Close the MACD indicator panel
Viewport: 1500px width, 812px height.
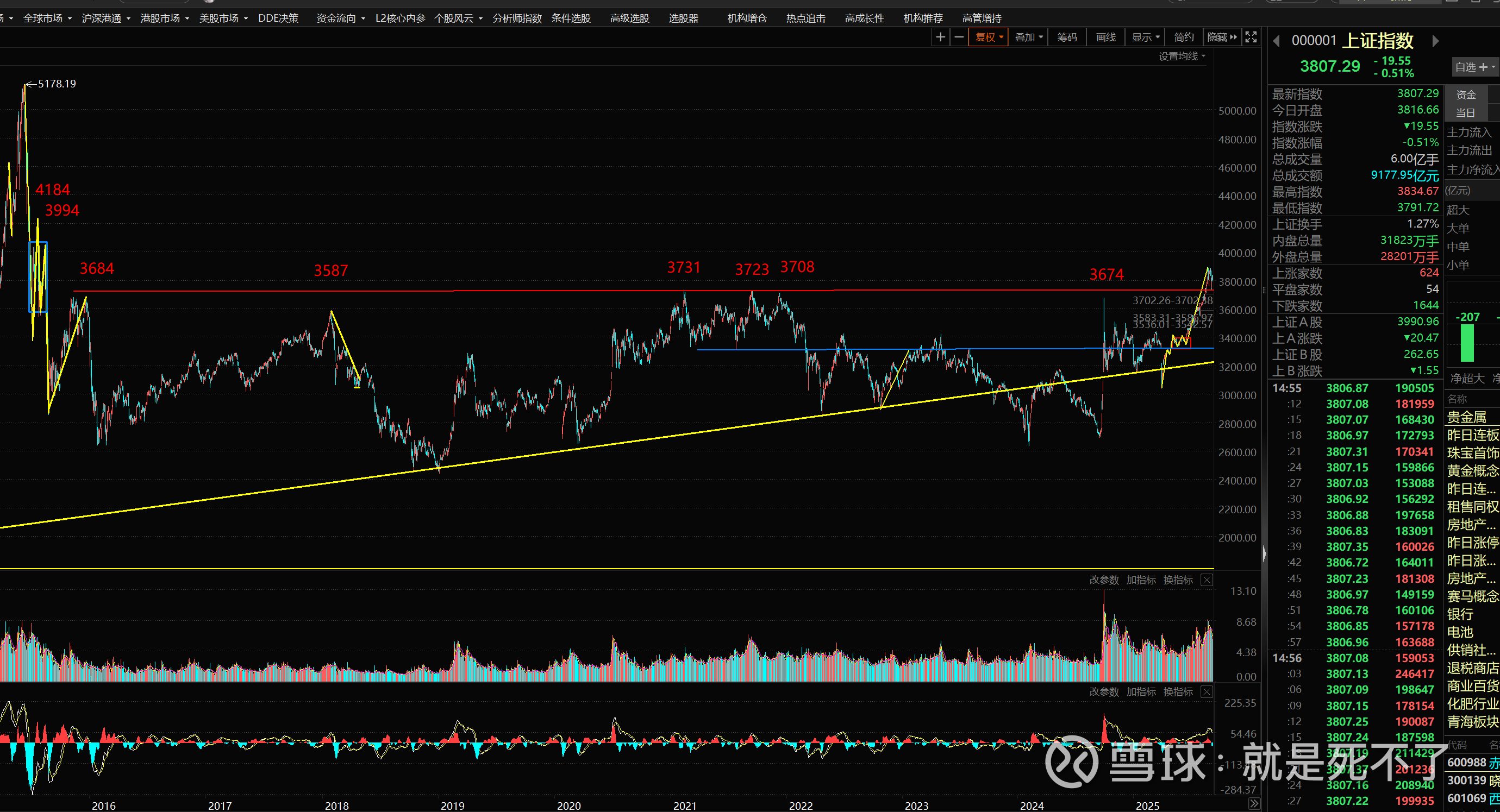[x=1207, y=691]
